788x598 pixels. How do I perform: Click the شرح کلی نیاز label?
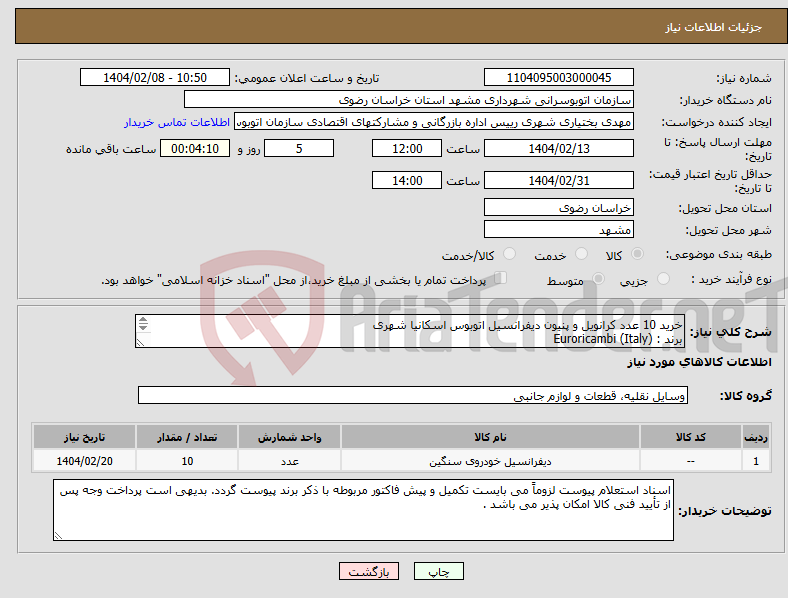[x=731, y=332]
